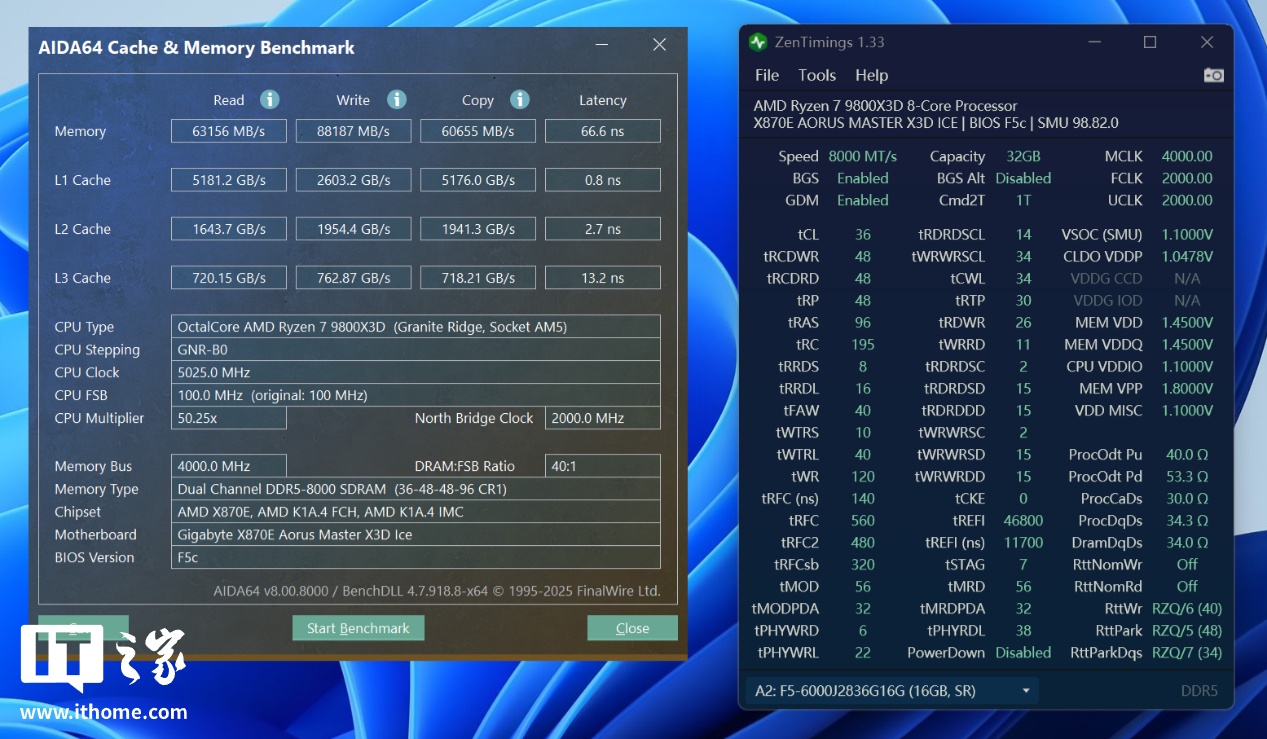Viewport: 1267px width, 739px height.
Task: Click the ZenTimings app icon in title bar
Action: click(759, 42)
